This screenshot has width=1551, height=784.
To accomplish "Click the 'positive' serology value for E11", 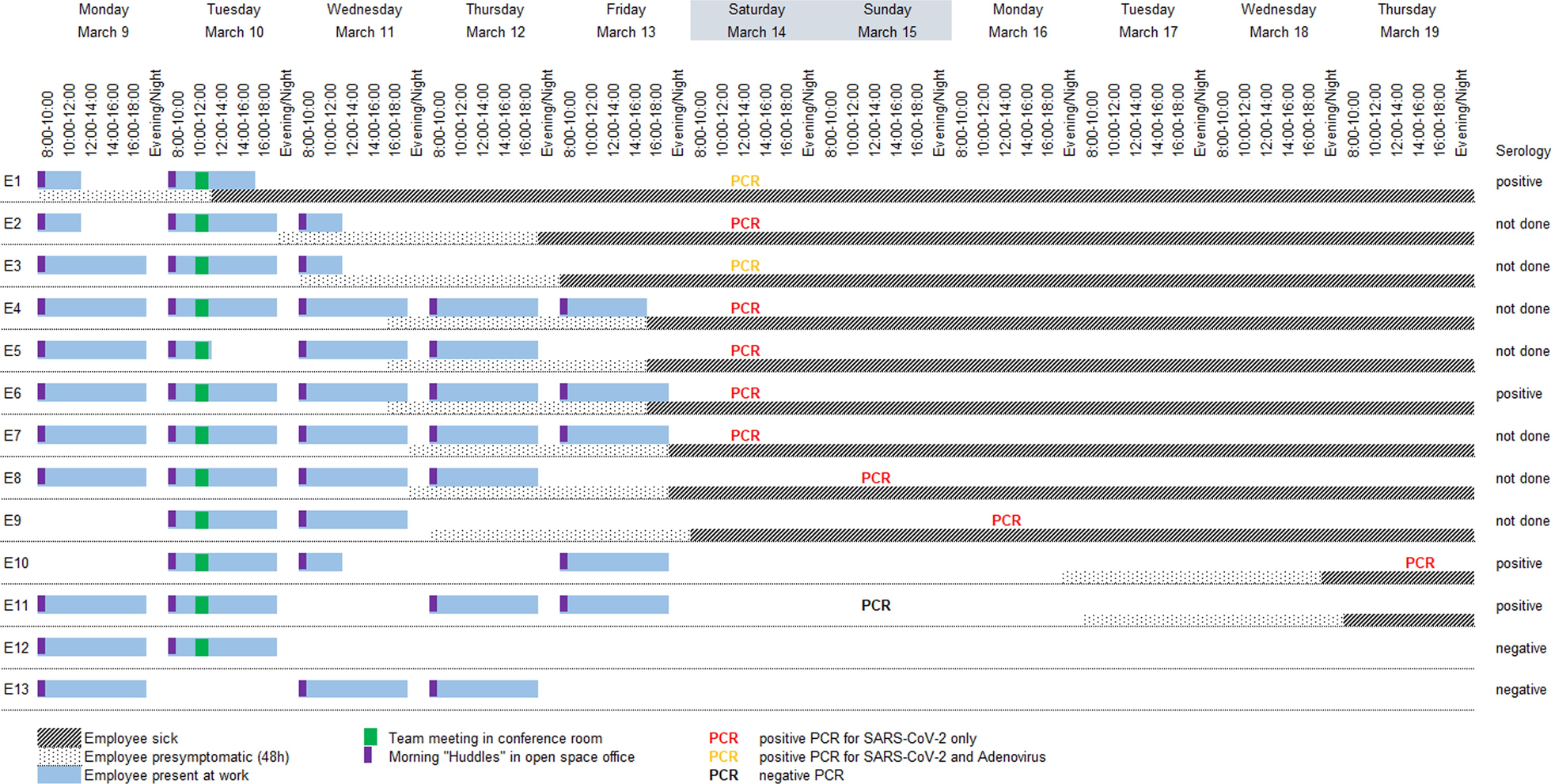I will coord(1519,606).
